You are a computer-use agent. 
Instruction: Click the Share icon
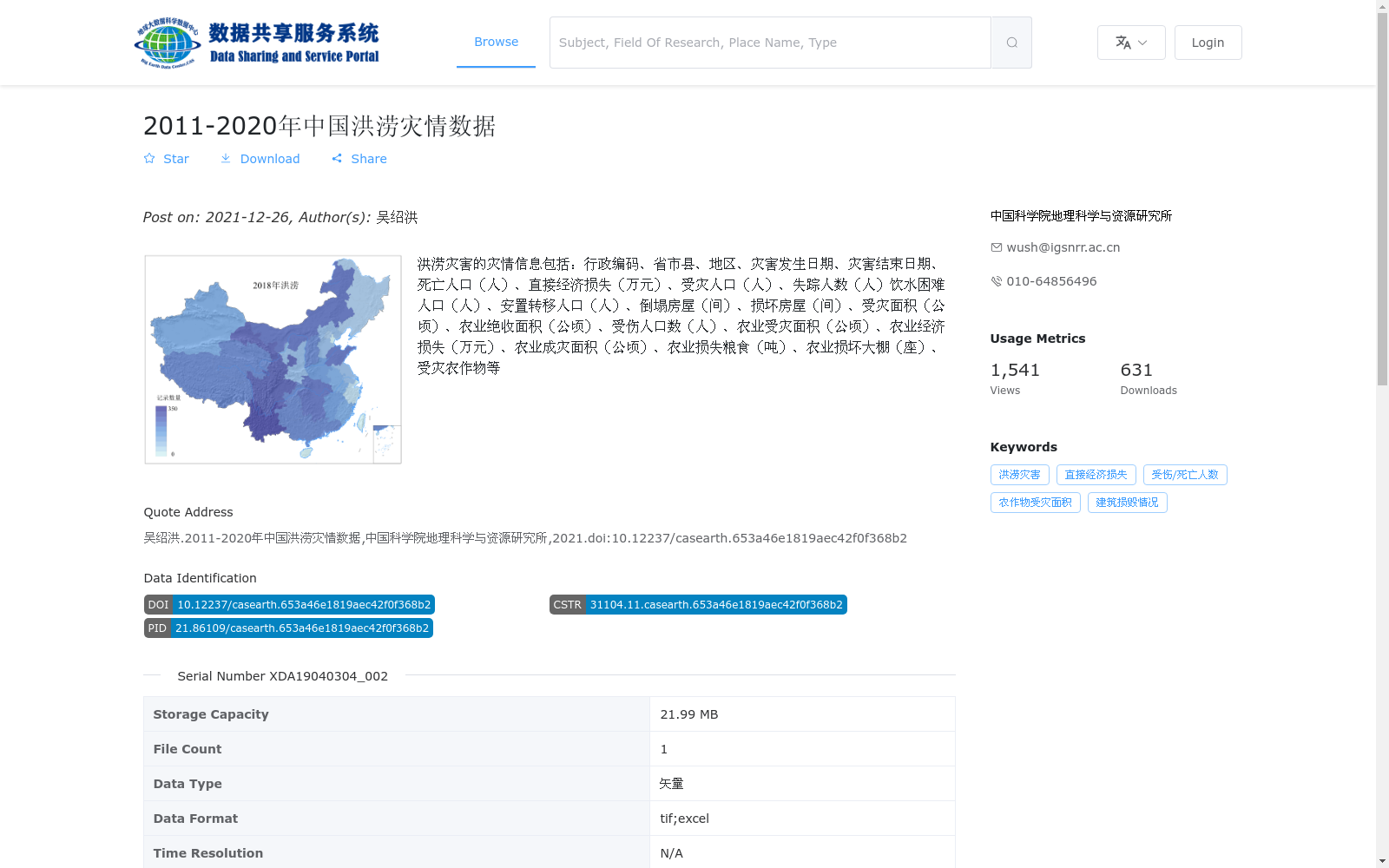click(337, 158)
